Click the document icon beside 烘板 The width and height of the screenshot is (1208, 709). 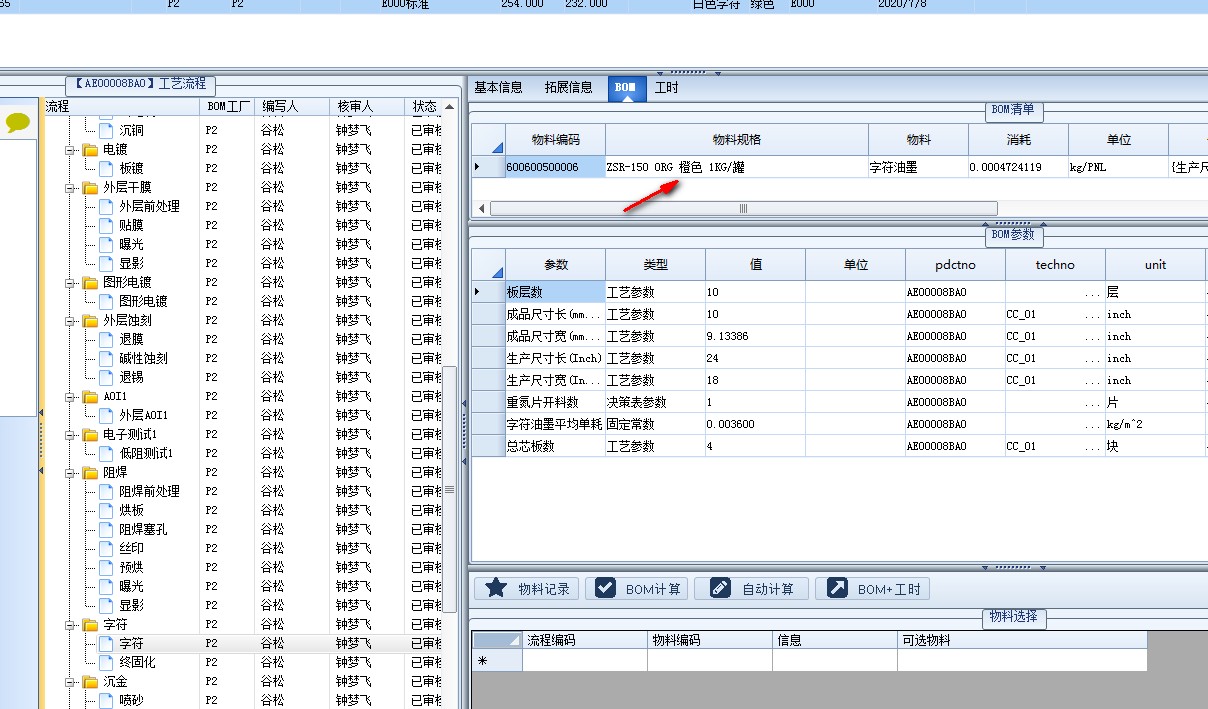tap(107, 510)
